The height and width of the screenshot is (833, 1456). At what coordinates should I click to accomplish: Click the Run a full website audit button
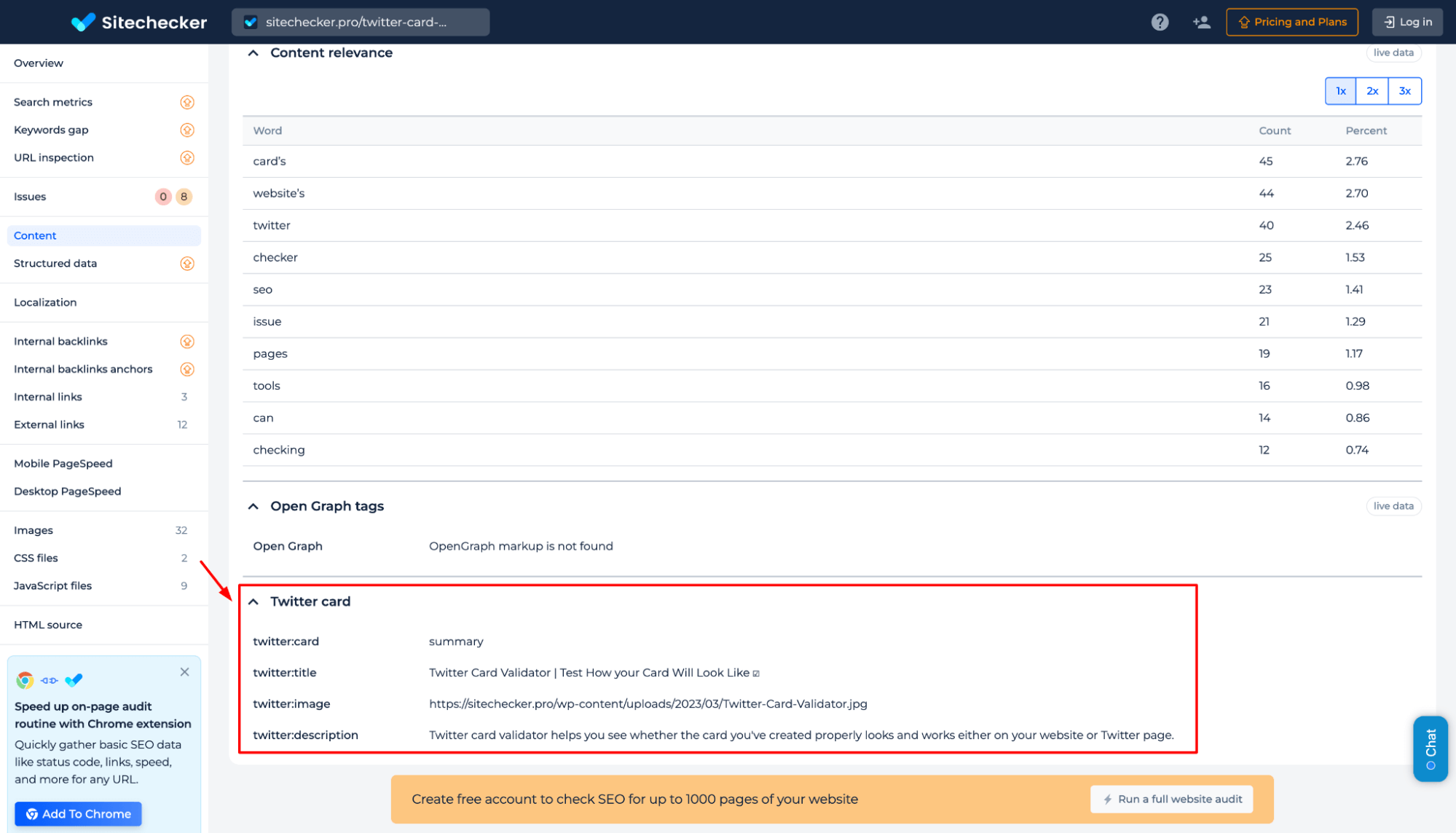click(x=1172, y=798)
